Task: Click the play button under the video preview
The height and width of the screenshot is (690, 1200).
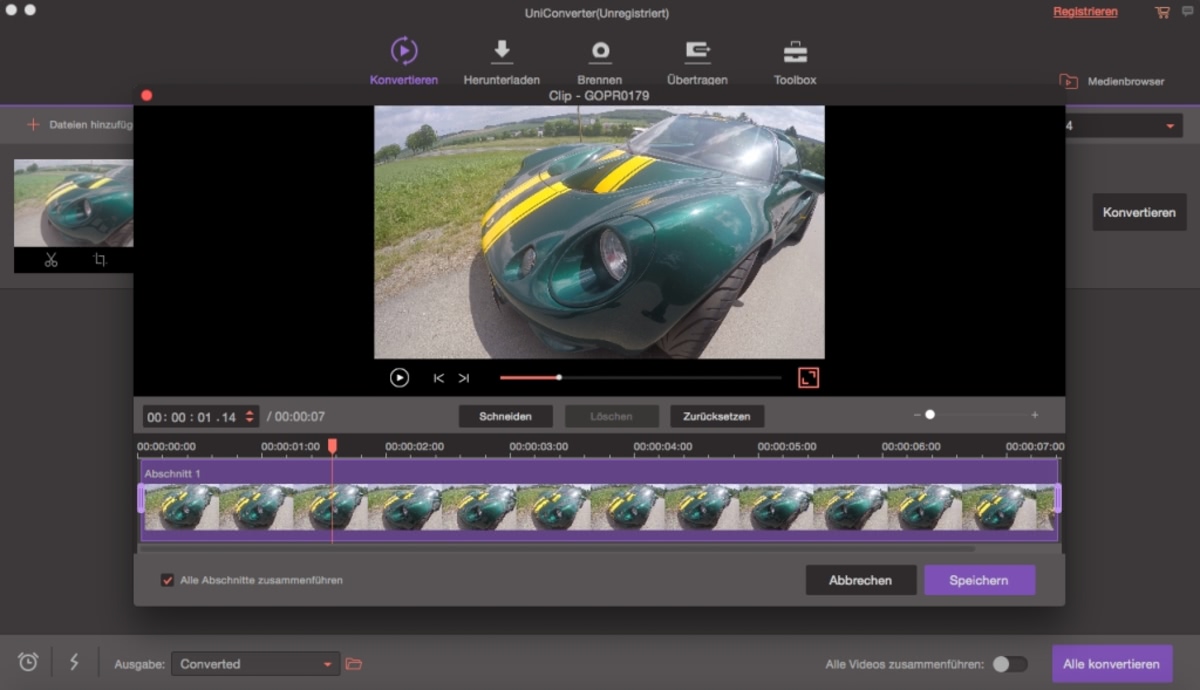Action: click(399, 378)
